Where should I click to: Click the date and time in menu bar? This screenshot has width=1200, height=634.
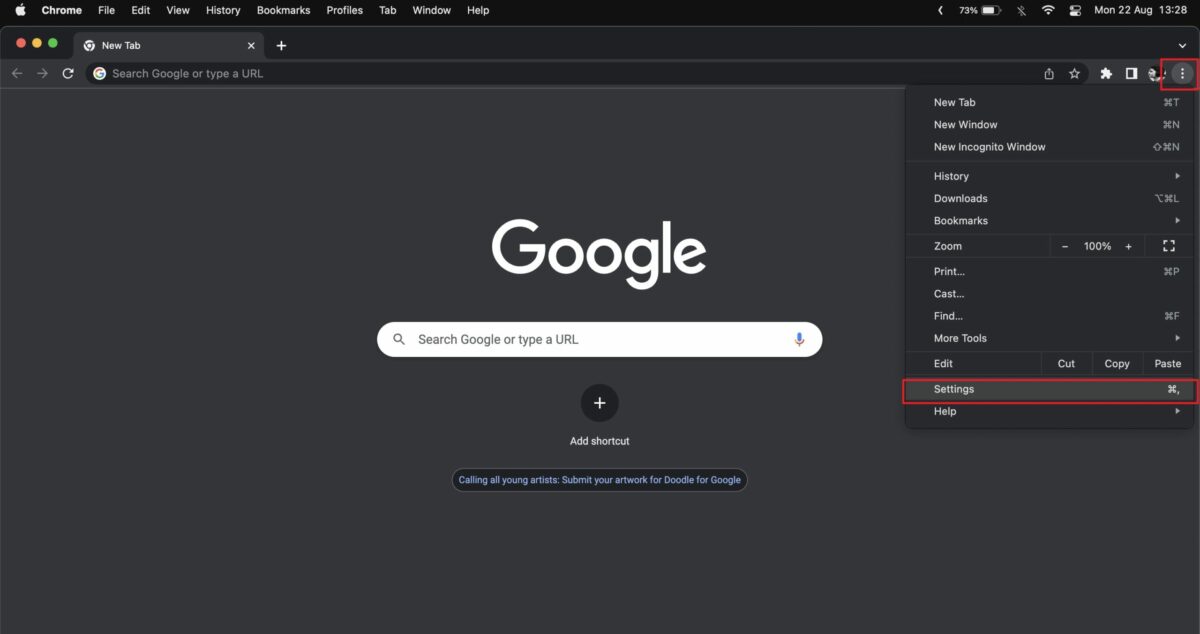pos(1142,10)
